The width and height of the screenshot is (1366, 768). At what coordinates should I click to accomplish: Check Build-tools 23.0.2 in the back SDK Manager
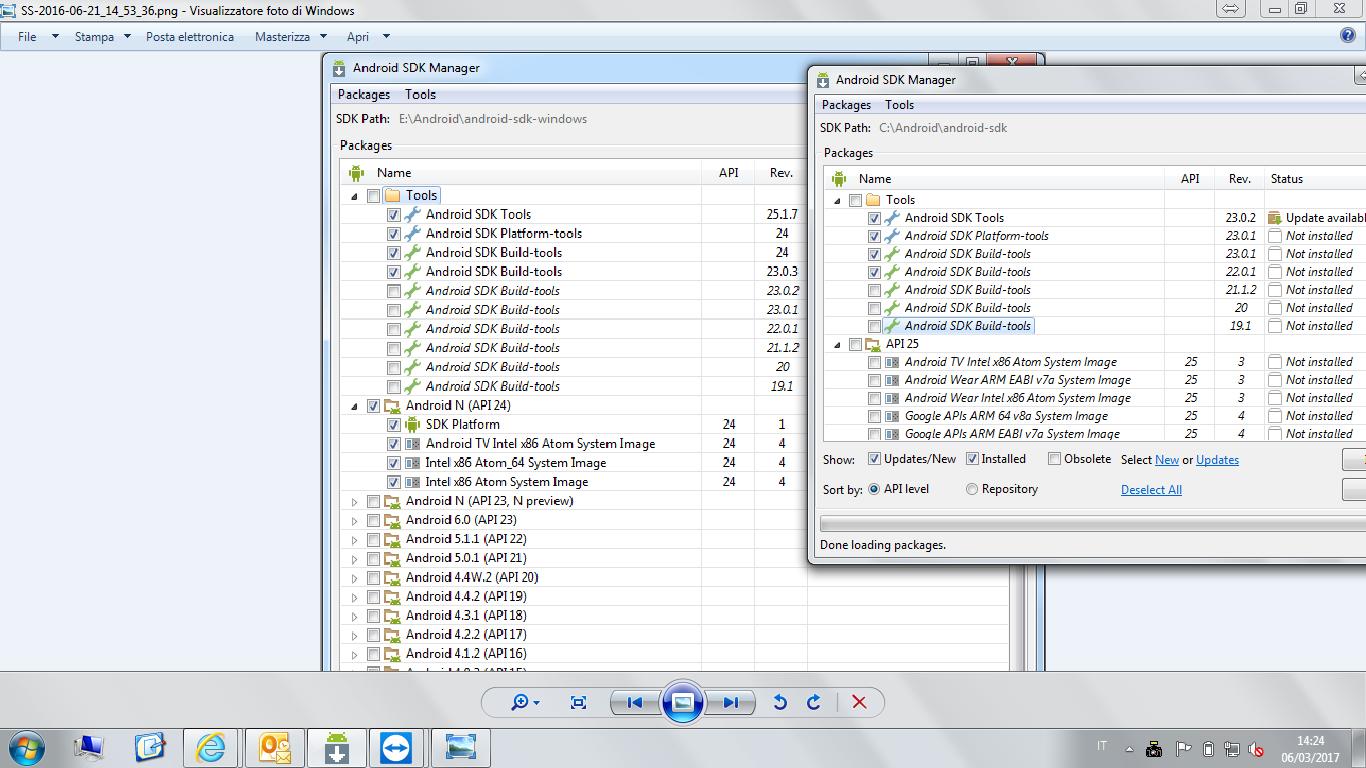(393, 291)
